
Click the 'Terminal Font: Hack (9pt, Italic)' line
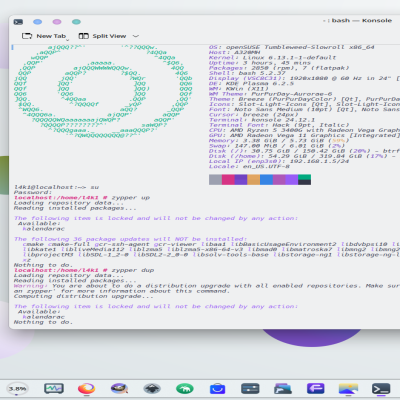(279, 125)
